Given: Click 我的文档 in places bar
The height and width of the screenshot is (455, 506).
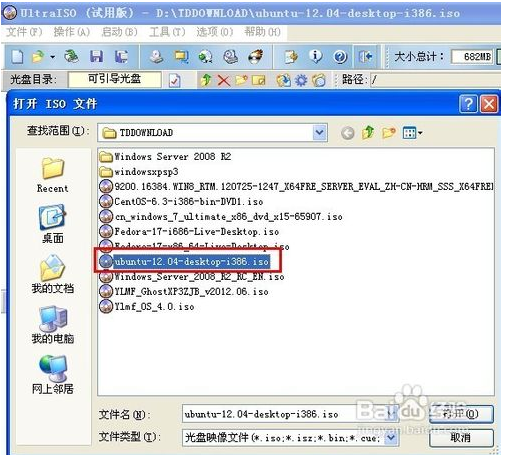Looking at the screenshot, I should (53, 274).
